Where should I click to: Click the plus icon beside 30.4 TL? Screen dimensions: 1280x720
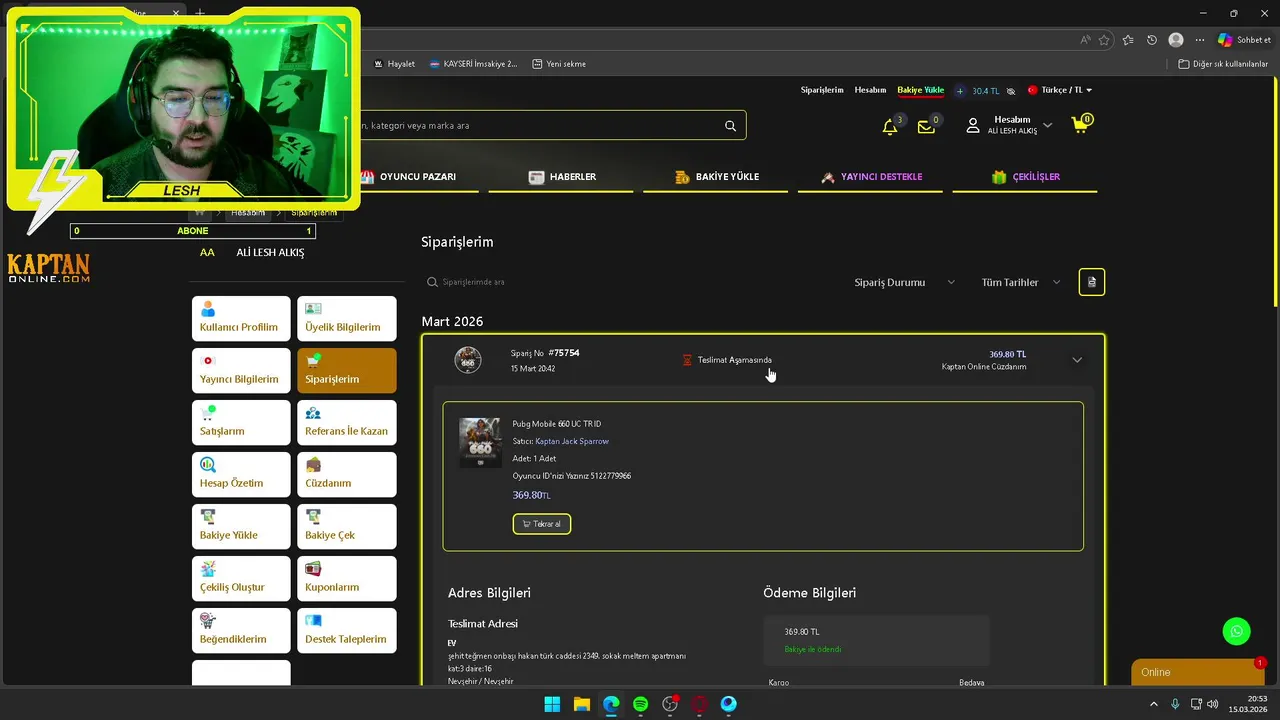coord(960,91)
